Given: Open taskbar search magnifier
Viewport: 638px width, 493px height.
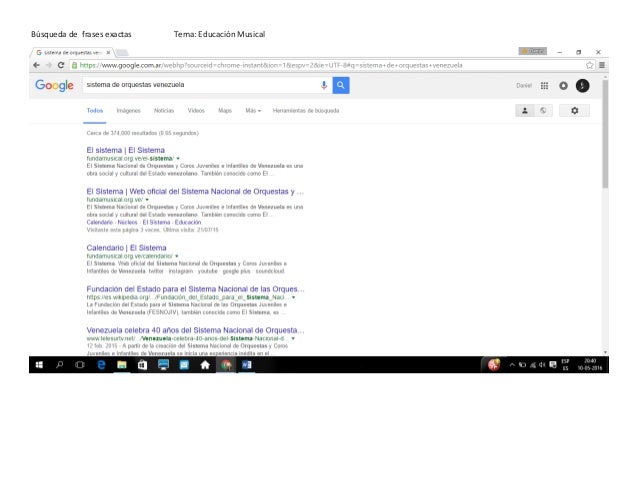Looking at the screenshot, I should point(60,365).
